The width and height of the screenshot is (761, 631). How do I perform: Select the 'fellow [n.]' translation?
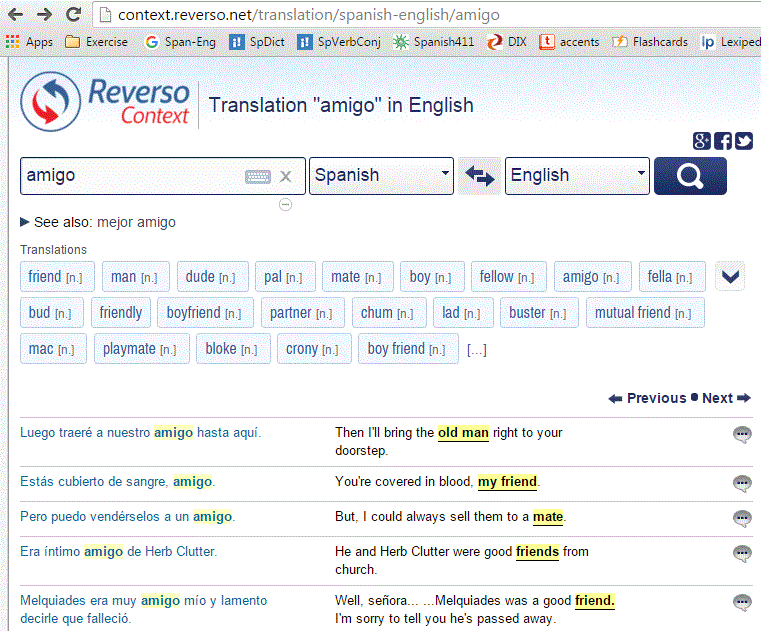click(509, 276)
